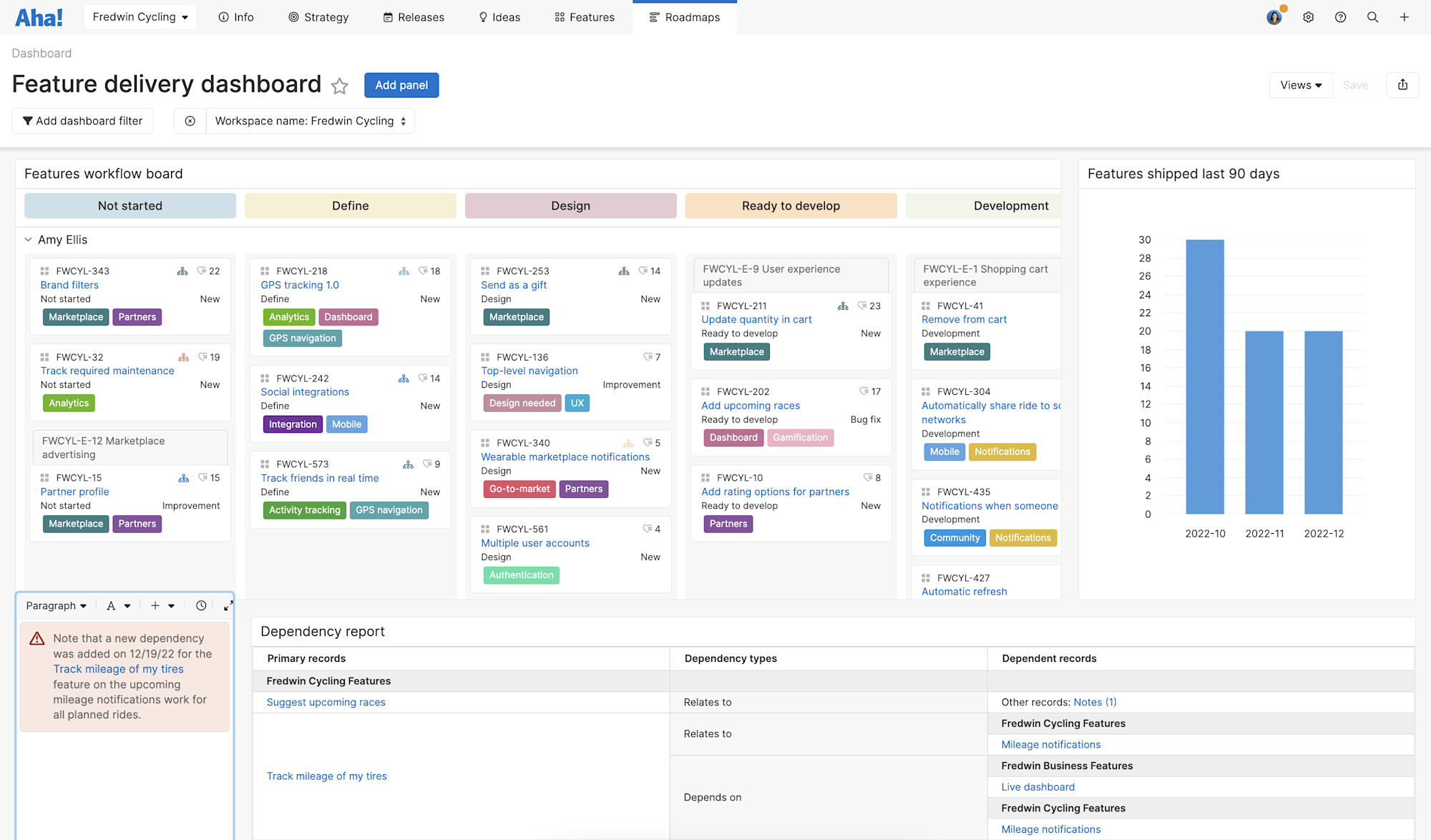Screen dimensions: 1431x840
Task: Collapse the Amy Ellis section
Action: [x=29, y=239]
